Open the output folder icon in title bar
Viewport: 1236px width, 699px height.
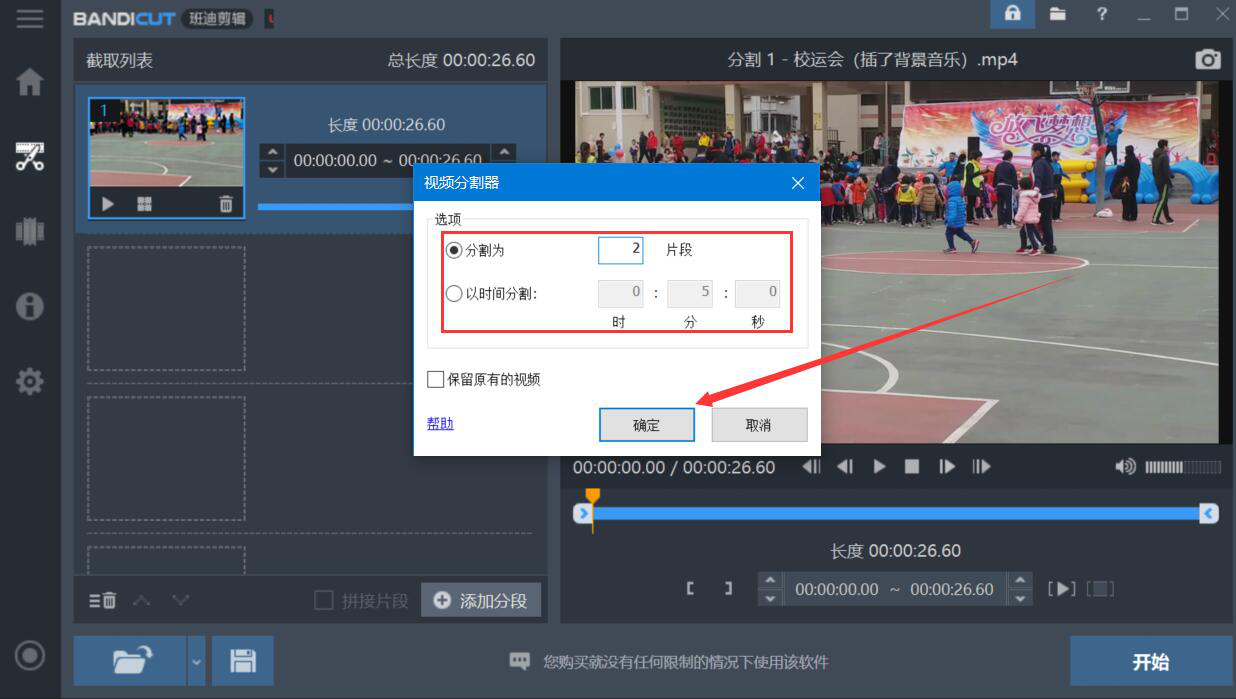1057,14
